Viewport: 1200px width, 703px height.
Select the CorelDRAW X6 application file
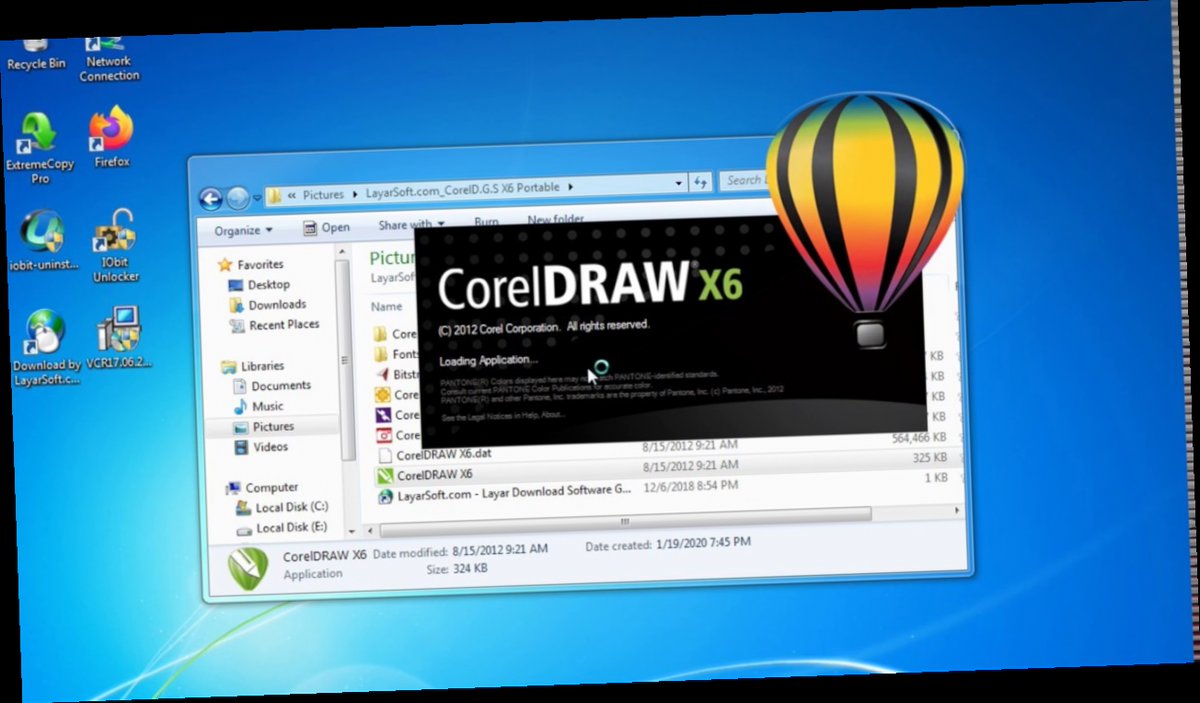[x=424, y=474]
